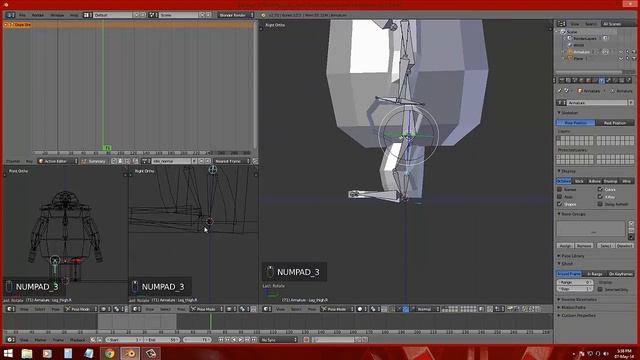Open the editor type icon in the large 3D viewport header

pyautogui.click(x=266, y=309)
